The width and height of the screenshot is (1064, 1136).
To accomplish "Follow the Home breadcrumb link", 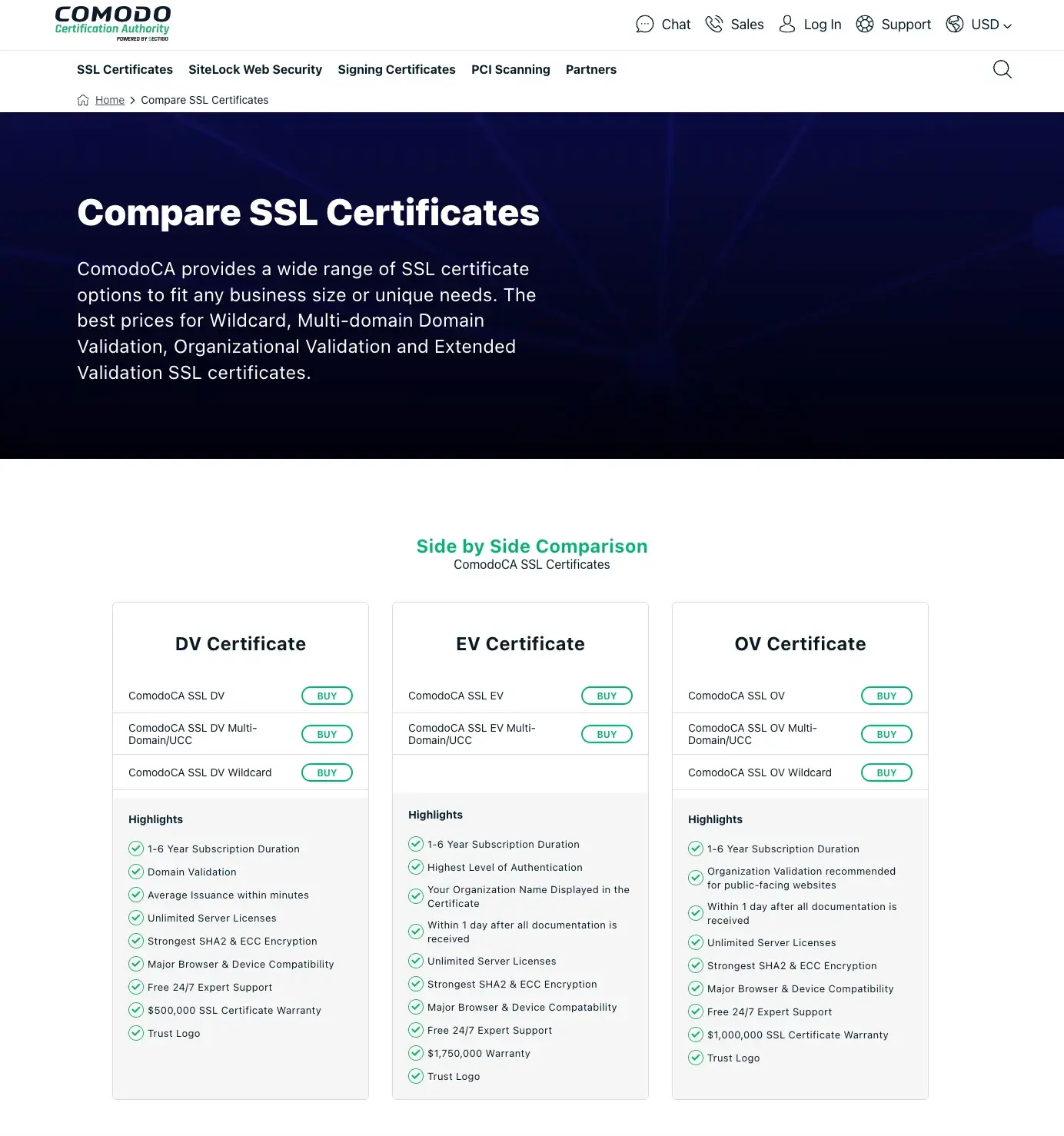I will [110, 100].
